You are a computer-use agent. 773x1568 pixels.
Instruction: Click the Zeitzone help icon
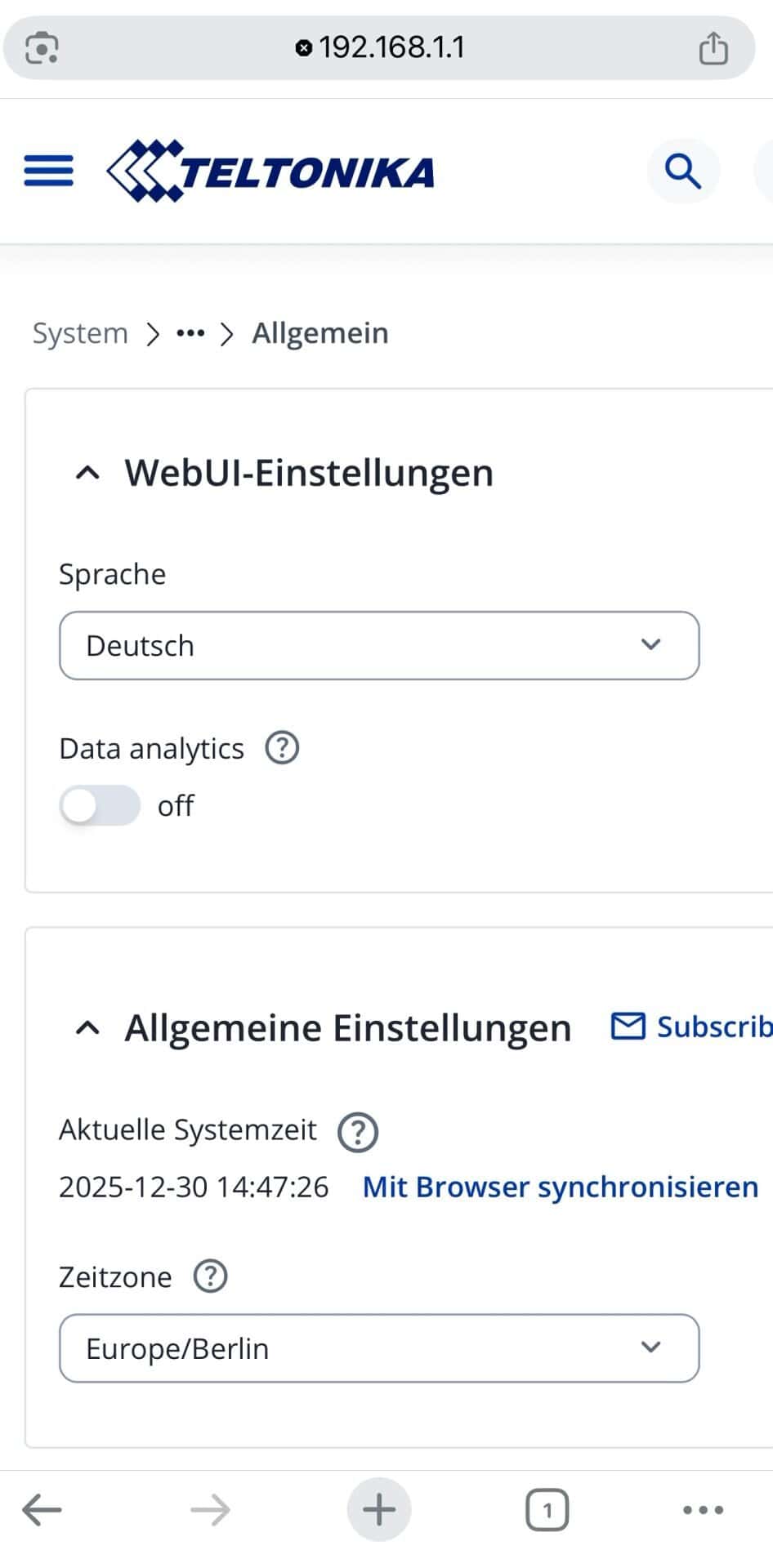tap(210, 1276)
